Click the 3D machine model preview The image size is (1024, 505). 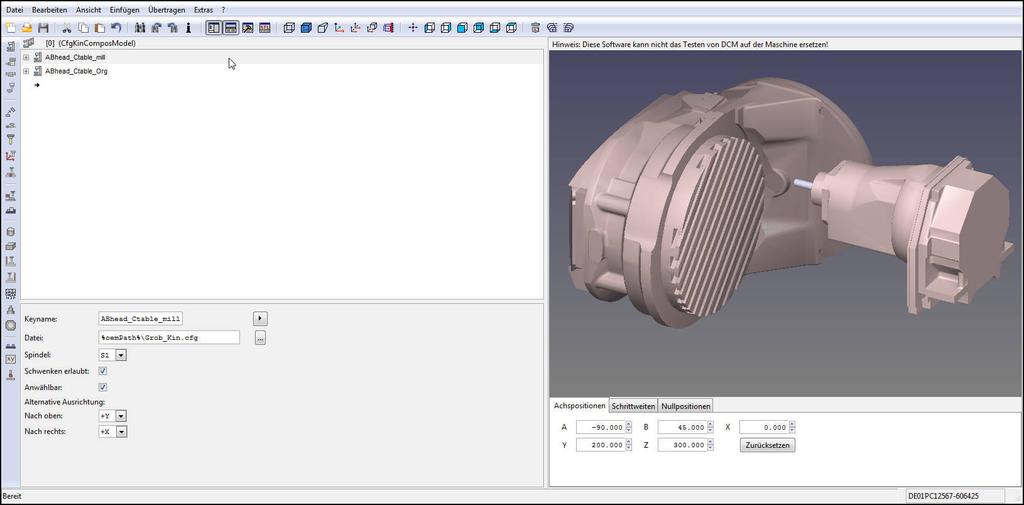pos(786,223)
